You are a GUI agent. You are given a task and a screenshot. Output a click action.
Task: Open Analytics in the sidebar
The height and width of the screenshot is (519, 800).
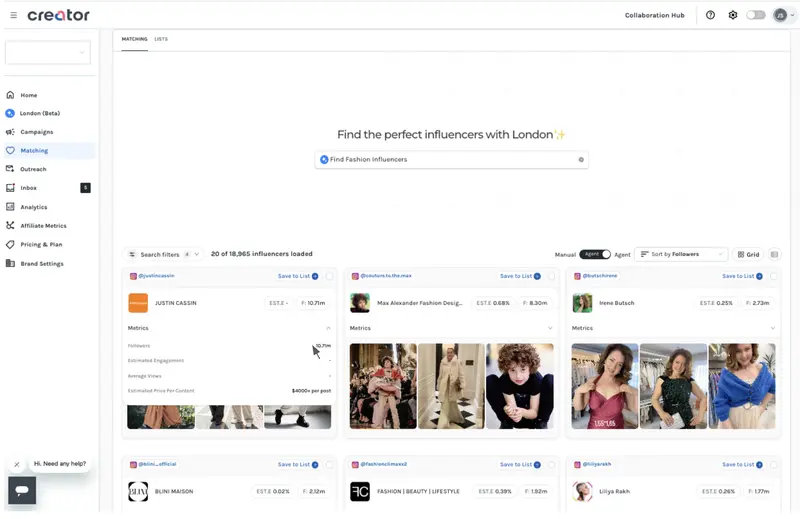tap(34, 207)
